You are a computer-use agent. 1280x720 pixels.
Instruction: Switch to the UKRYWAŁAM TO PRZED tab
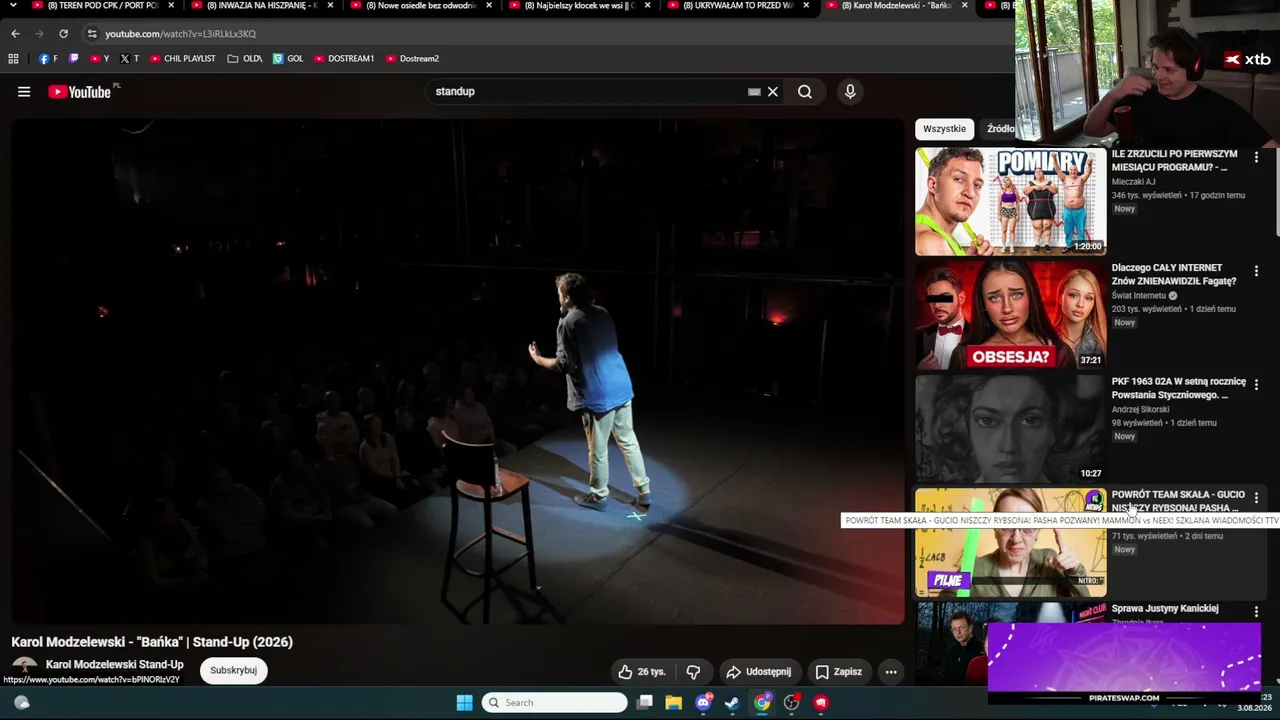pos(730,6)
